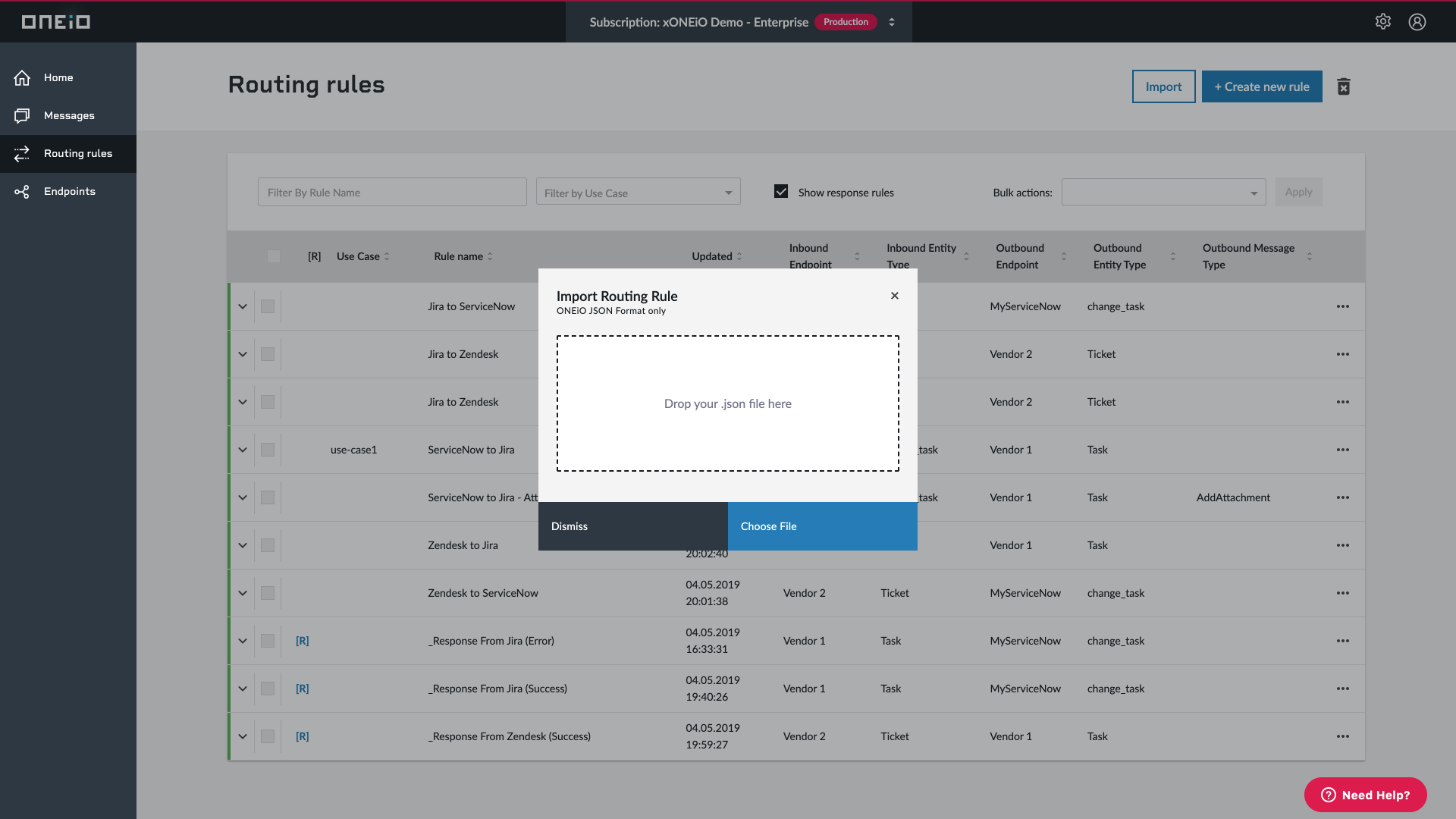
Task: Sort by Outbound Message Type arrows
Action: click(x=1309, y=256)
